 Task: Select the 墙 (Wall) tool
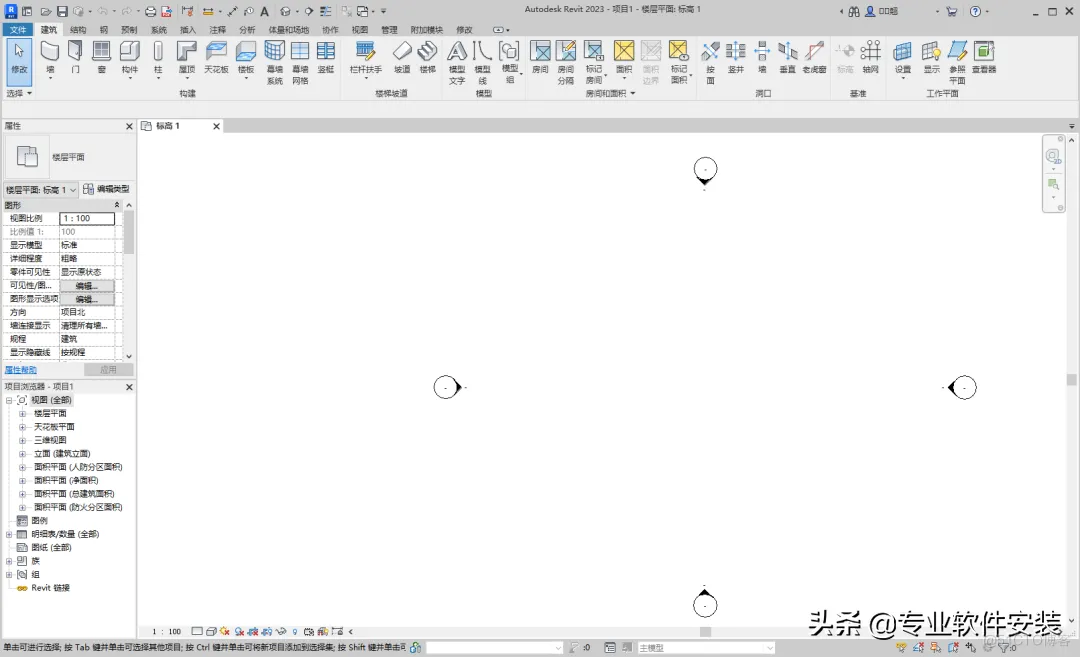(x=50, y=56)
